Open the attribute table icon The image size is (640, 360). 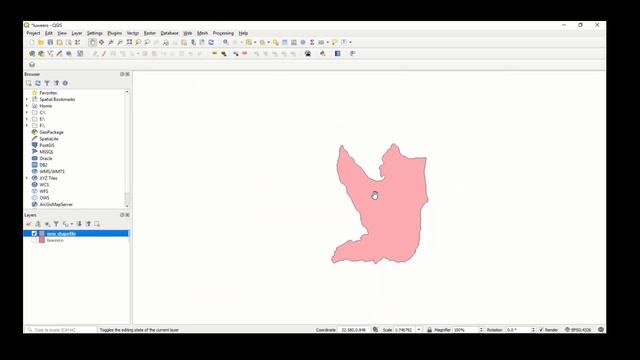coord(284,42)
